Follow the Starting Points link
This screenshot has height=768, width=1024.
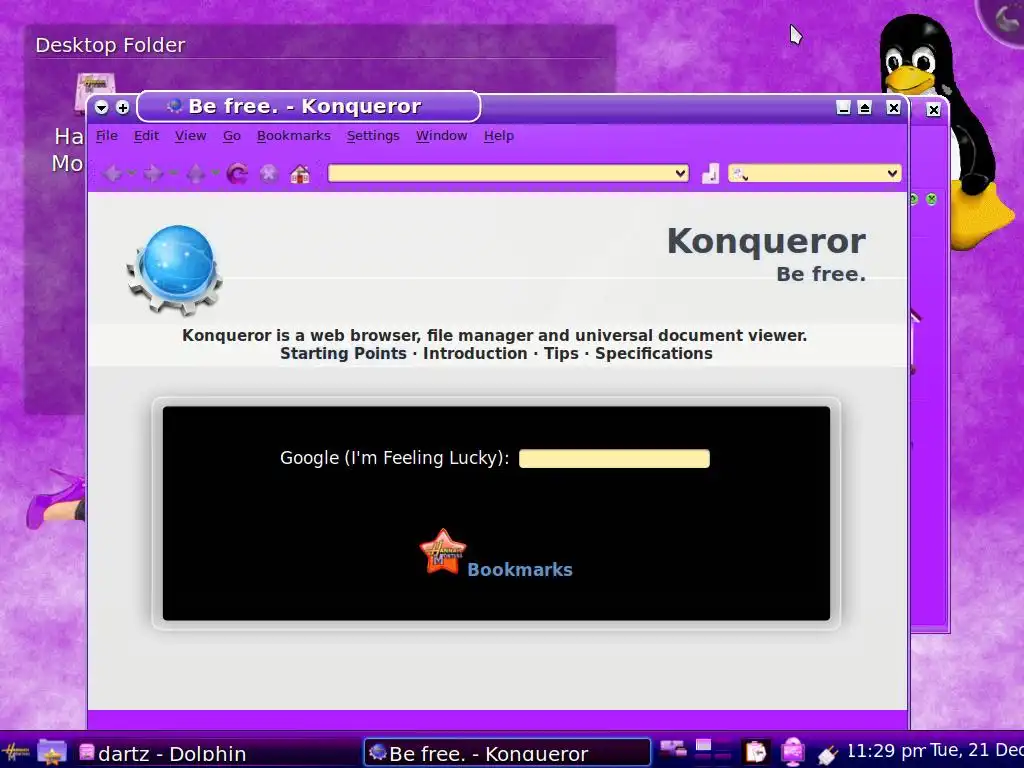pyautogui.click(x=344, y=353)
